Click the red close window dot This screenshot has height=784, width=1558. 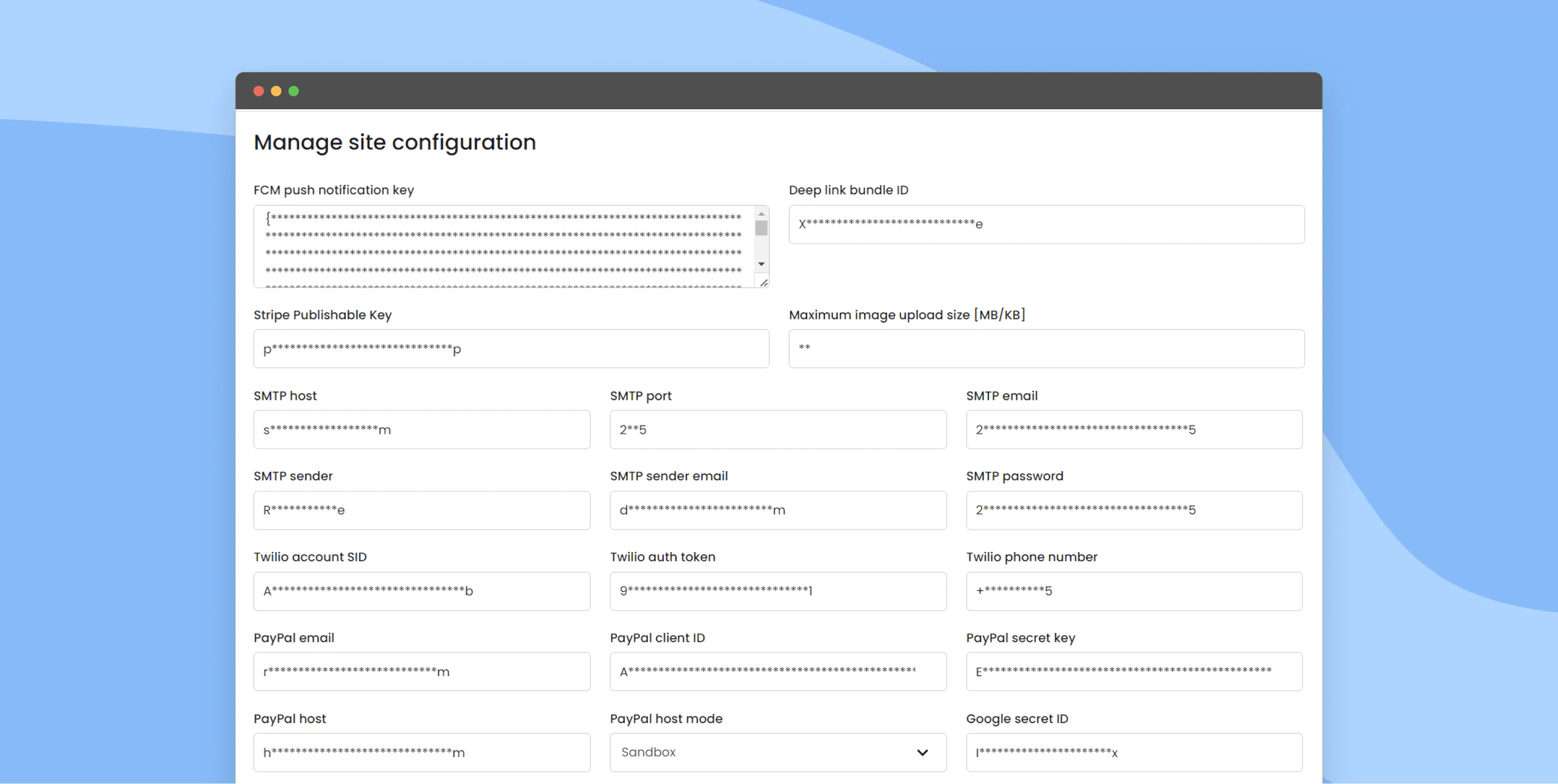point(259,91)
